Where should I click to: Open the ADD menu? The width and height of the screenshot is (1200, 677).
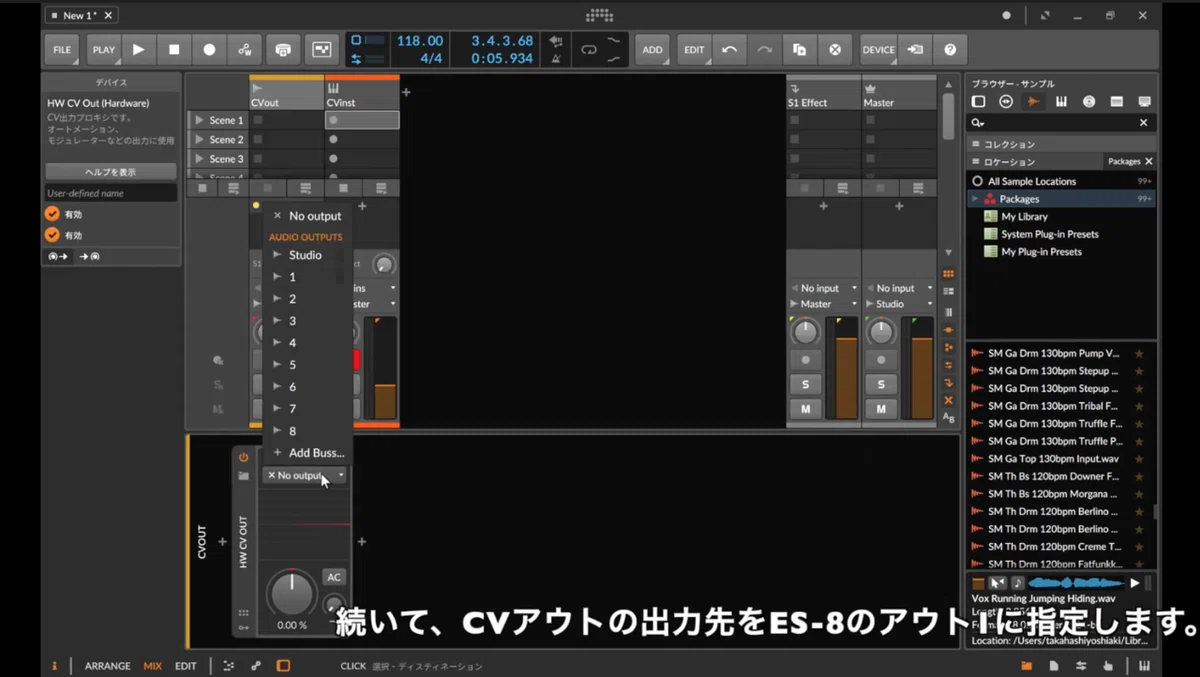coord(652,49)
